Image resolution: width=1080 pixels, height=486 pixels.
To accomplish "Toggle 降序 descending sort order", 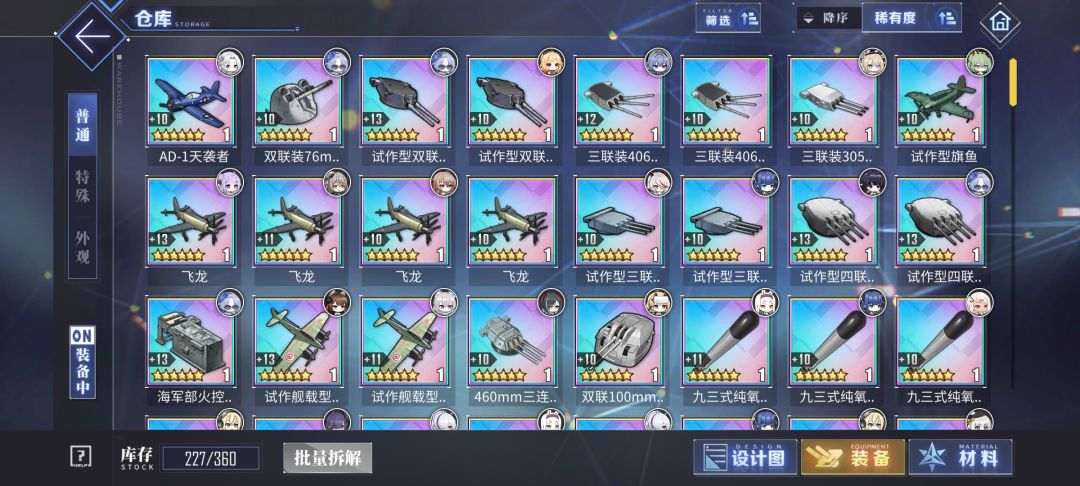I will [829, 18].
